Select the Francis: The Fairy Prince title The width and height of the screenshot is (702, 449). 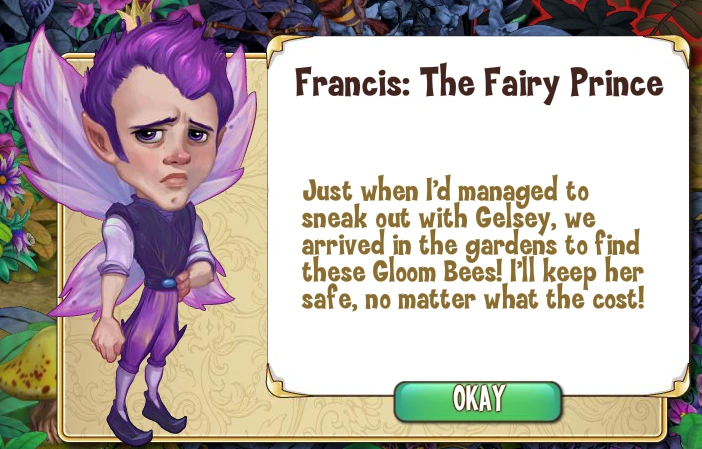pos(479,84)
